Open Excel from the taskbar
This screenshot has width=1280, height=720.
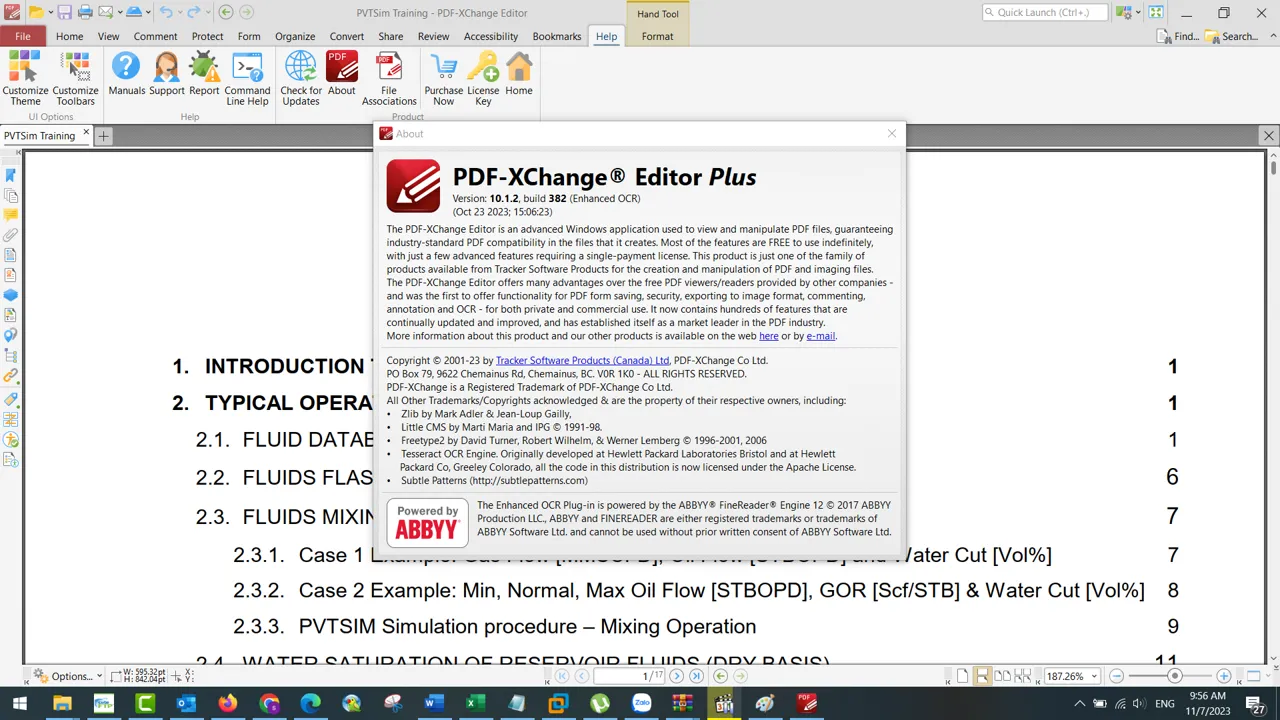[475, 704]
